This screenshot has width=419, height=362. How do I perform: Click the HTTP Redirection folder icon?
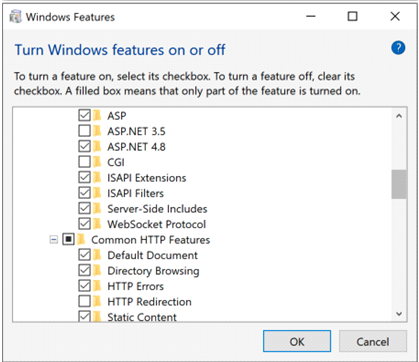[97, 302]
